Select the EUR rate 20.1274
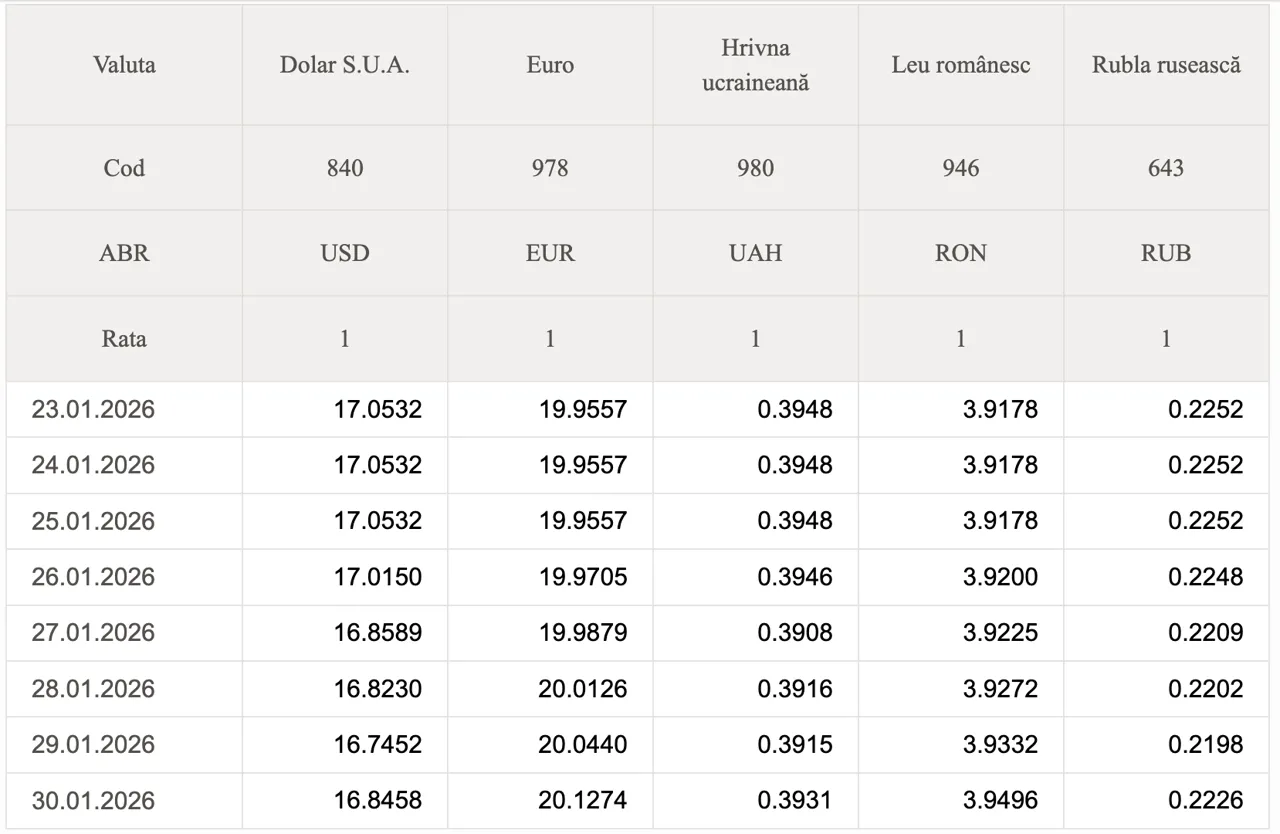Screen dimensions: 1280x834 (583, 801)
